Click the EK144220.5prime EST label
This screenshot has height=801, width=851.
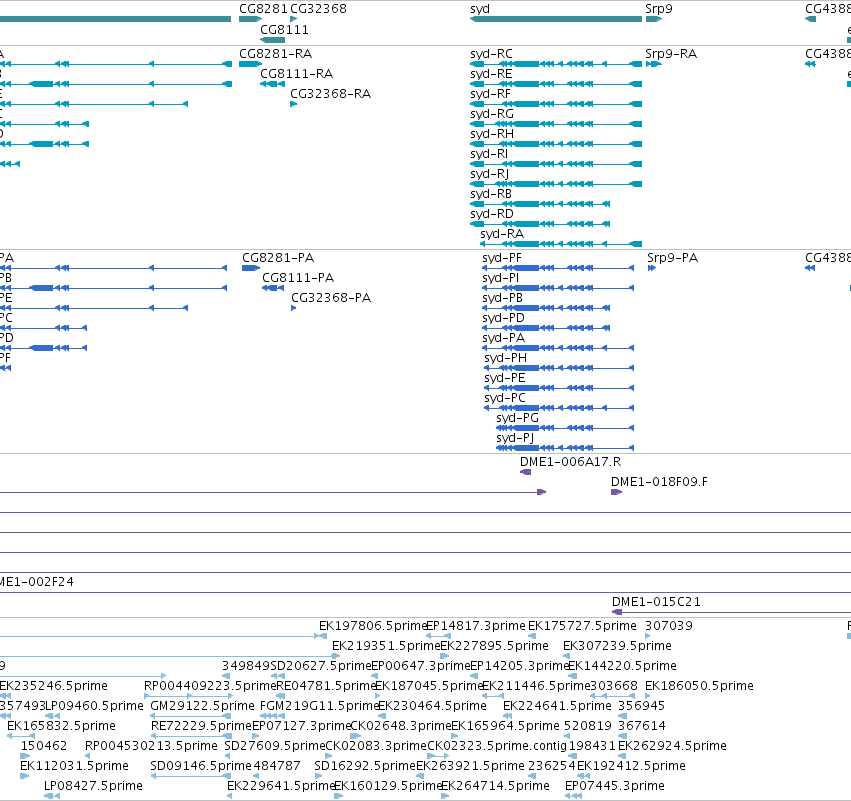click(622, 666)
